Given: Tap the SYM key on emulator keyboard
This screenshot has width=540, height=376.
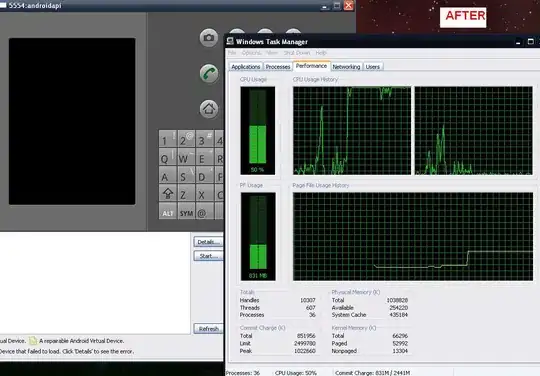Looking at the screenshot, I should coord(186,213).
